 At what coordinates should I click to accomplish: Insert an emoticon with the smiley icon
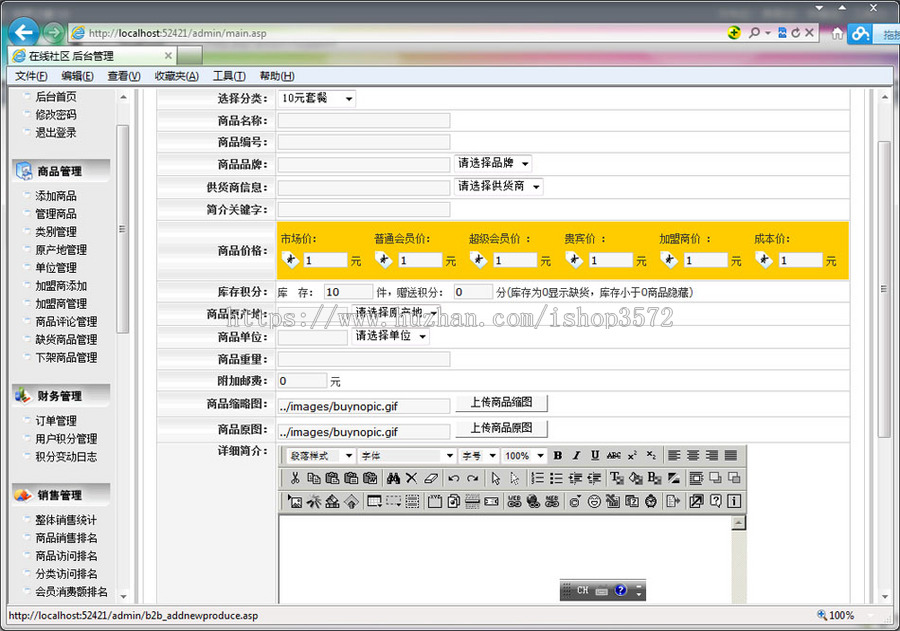tap(594, 501)
